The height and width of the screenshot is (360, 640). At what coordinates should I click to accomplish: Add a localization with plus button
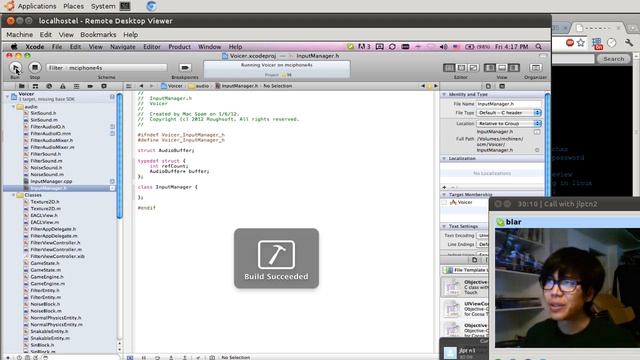[x=444, y=187]
